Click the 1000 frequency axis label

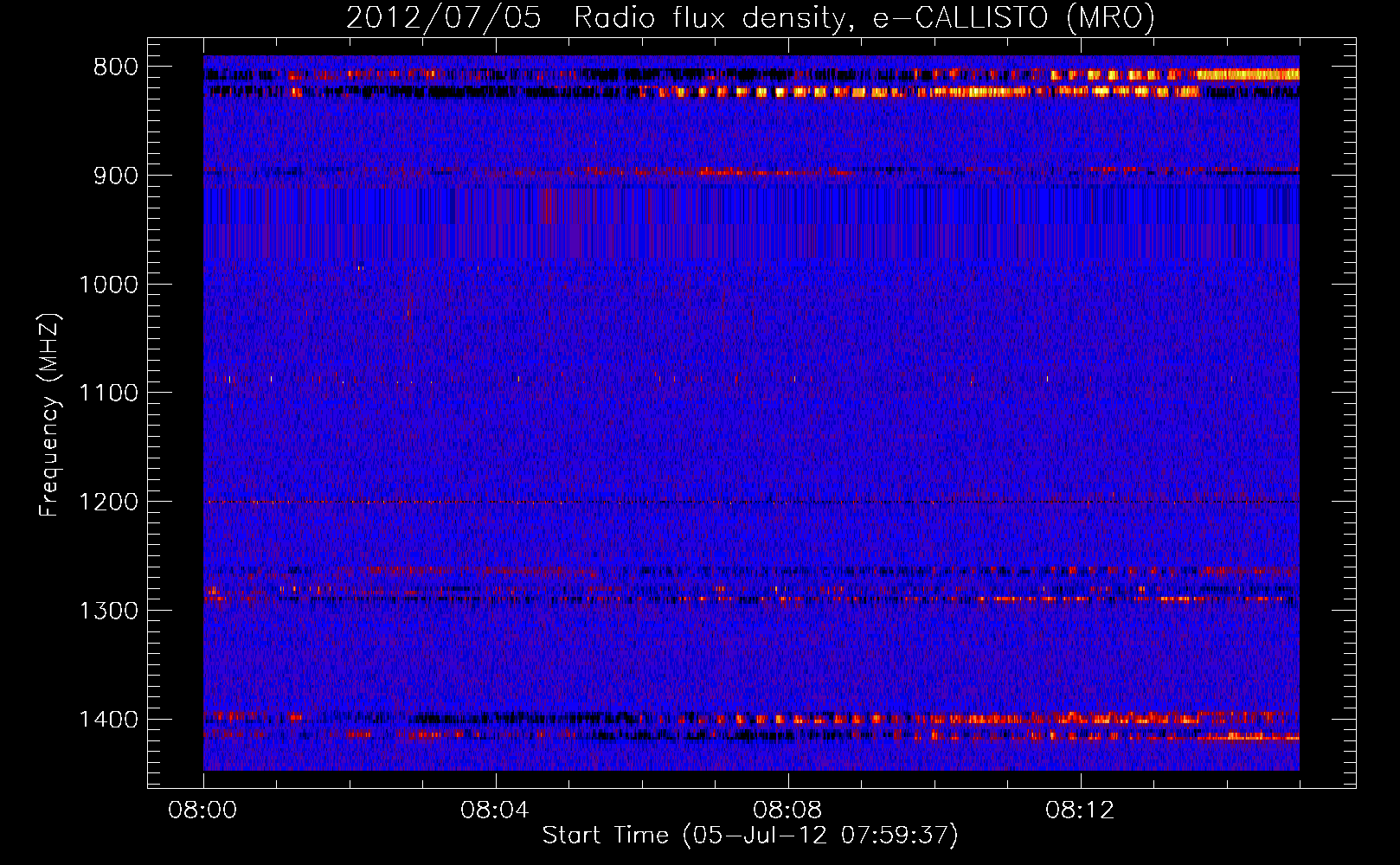(x=108, y=285)
